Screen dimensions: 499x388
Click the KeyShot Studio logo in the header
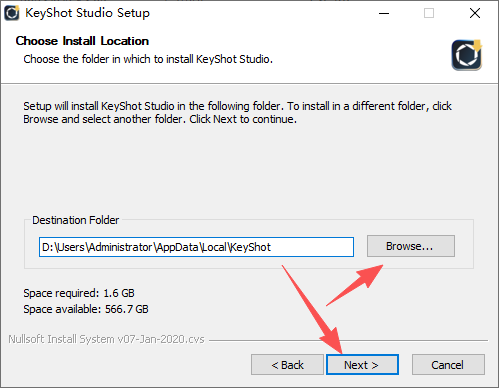pyautogui.click(x=467, y=55)
